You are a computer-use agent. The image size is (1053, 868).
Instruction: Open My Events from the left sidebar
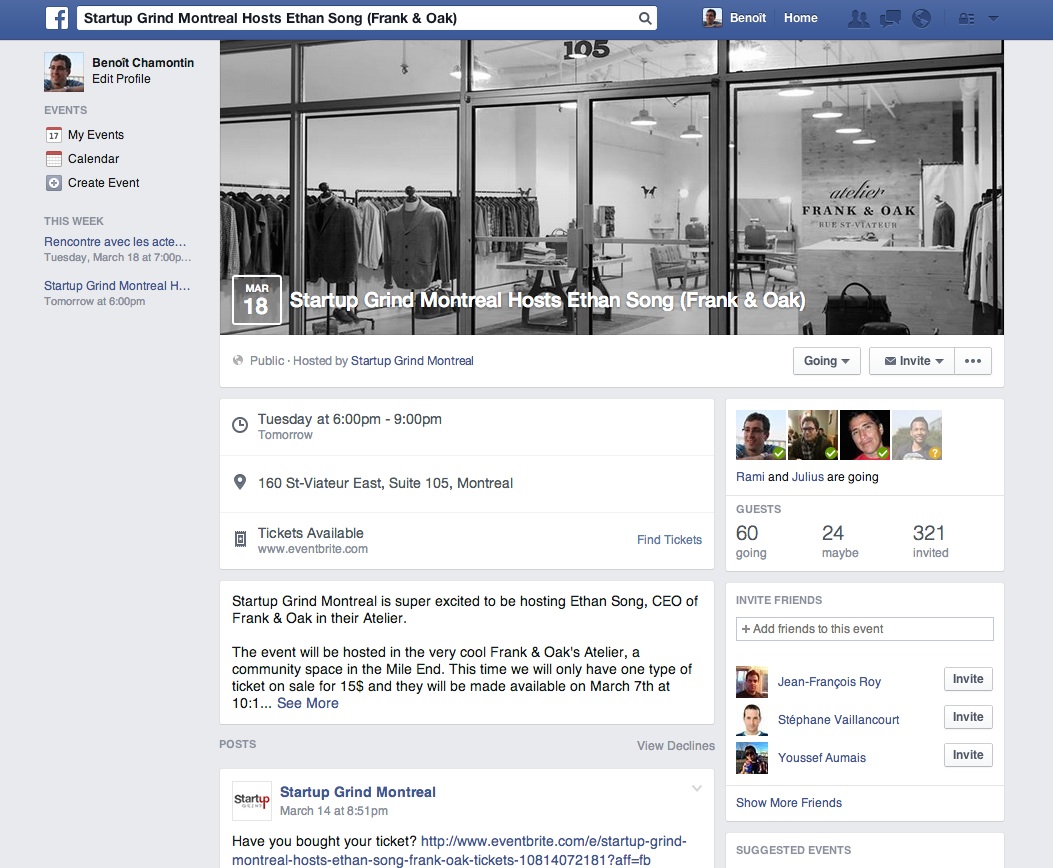[95, 134]
